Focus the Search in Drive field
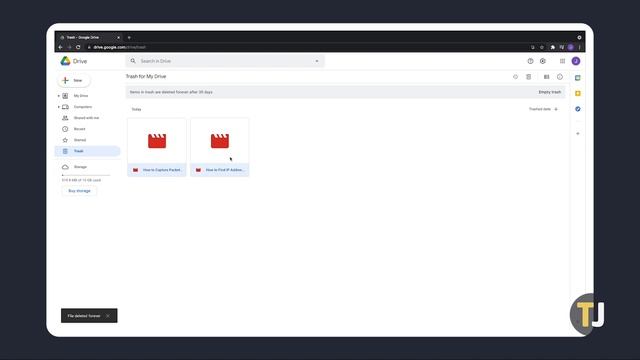Image resolution: width=640 pixels, height=360 pixels. (225, 61)
